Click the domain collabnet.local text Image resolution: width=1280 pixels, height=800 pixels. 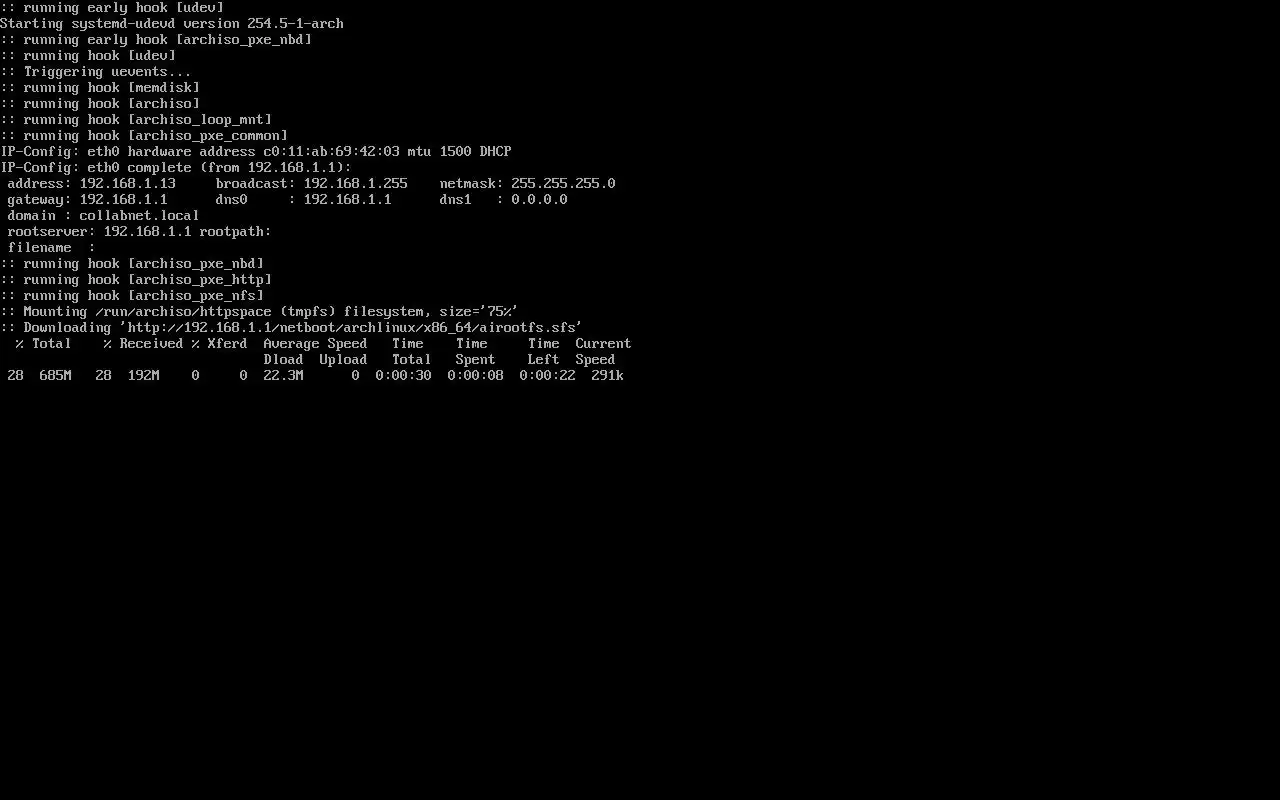coord(103,215)
